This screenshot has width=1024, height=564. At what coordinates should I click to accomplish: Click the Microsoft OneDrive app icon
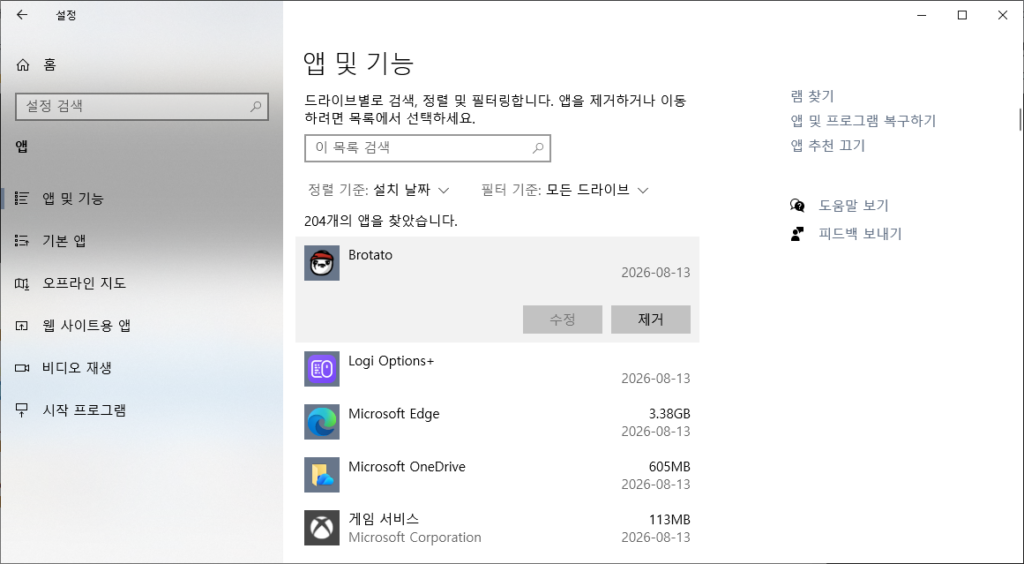322,475
